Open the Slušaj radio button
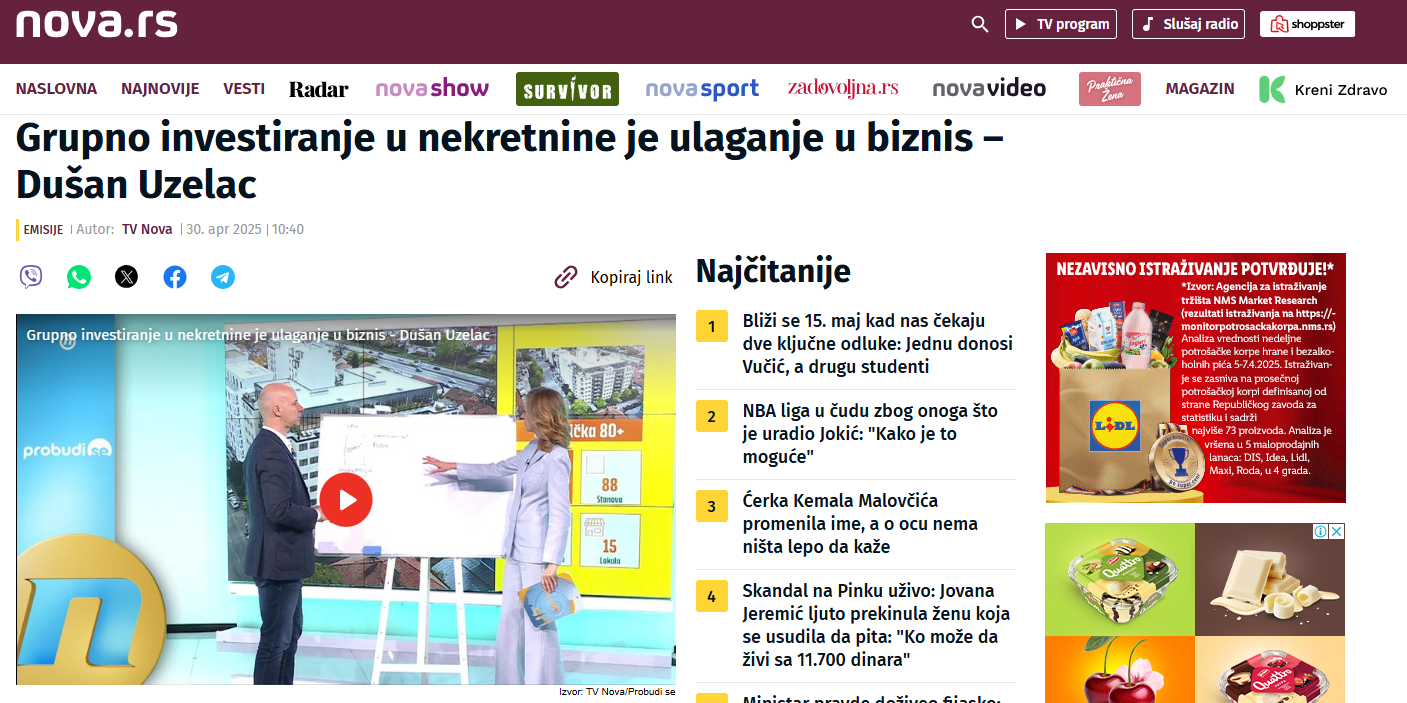Image resolution: width=1407 pixels, height=703 pixels. (1188, 24)
